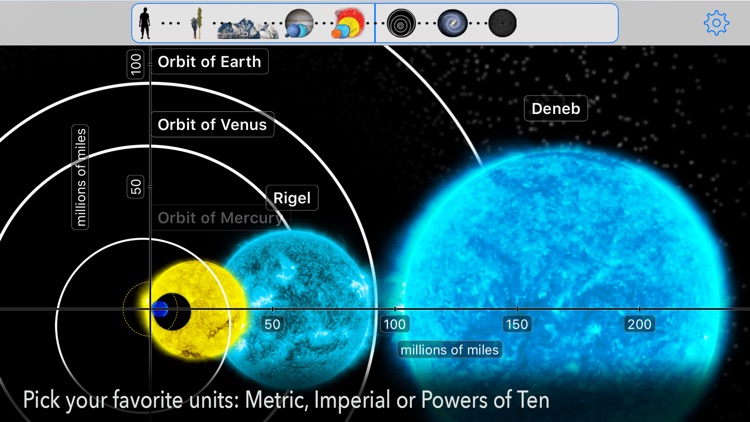Select the stars scale icon
This screenshot has width=750, height=422.
point(348,23)
